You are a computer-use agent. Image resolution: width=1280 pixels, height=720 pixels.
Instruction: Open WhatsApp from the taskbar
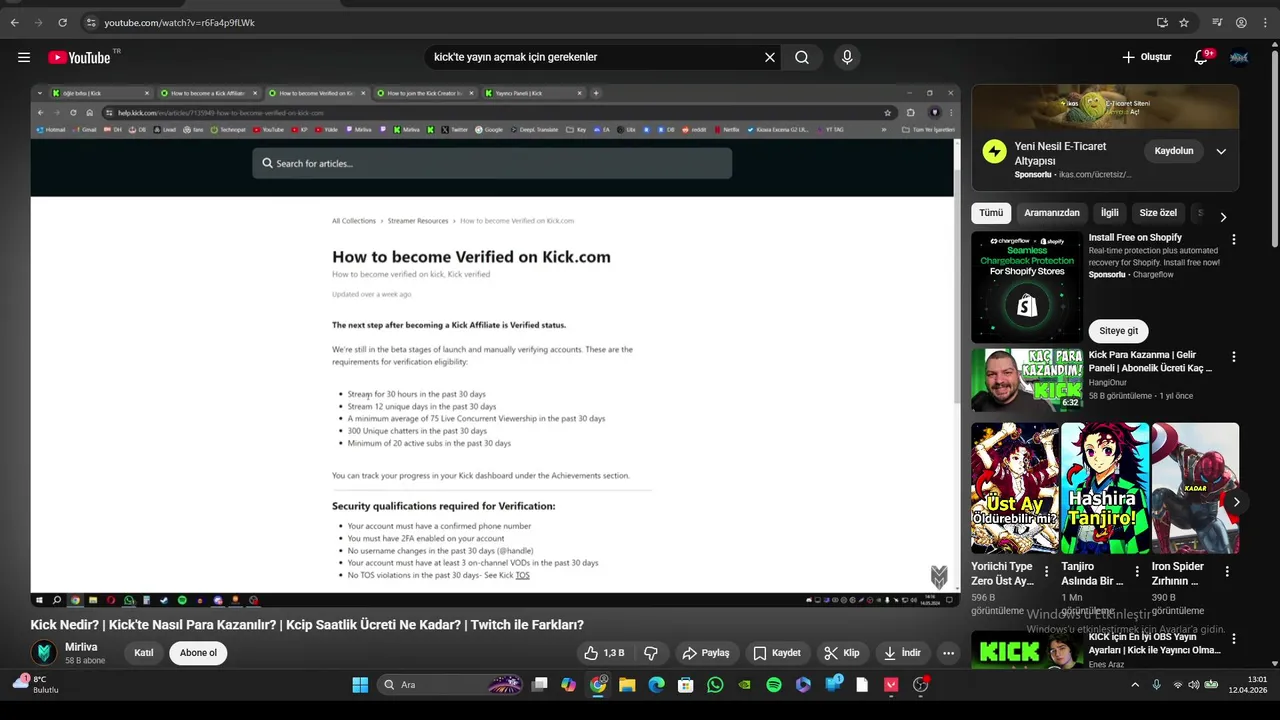tap(715, 685)
